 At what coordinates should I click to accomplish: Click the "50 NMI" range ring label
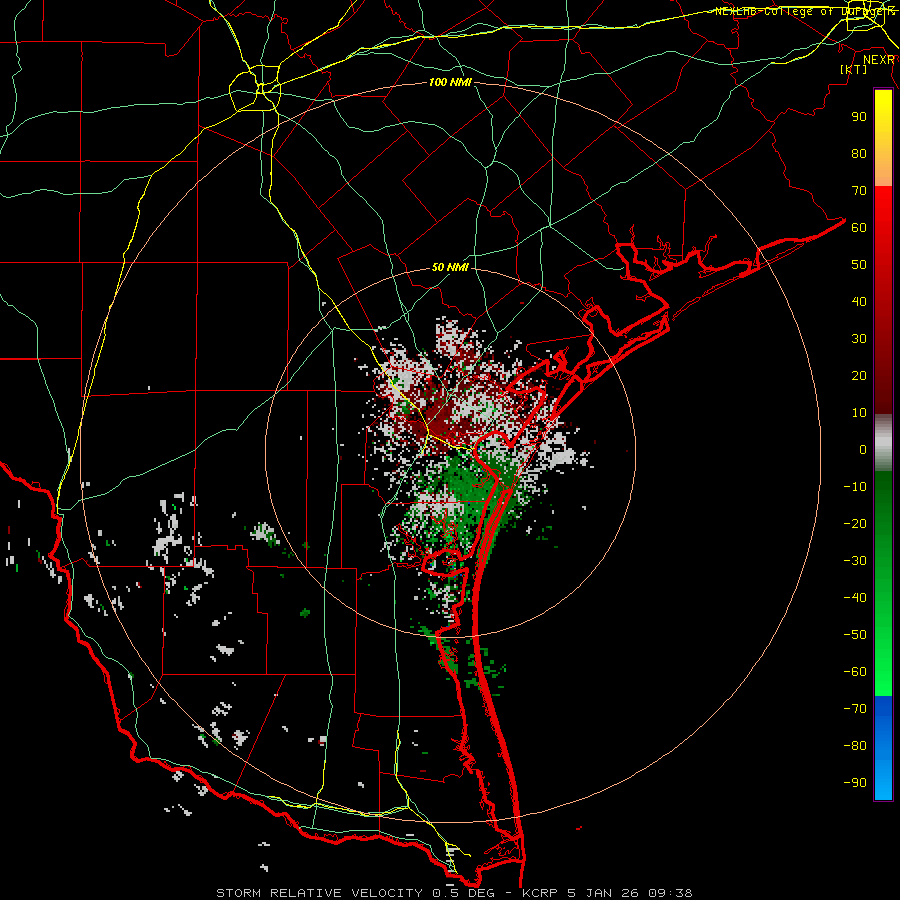[450, 267]
